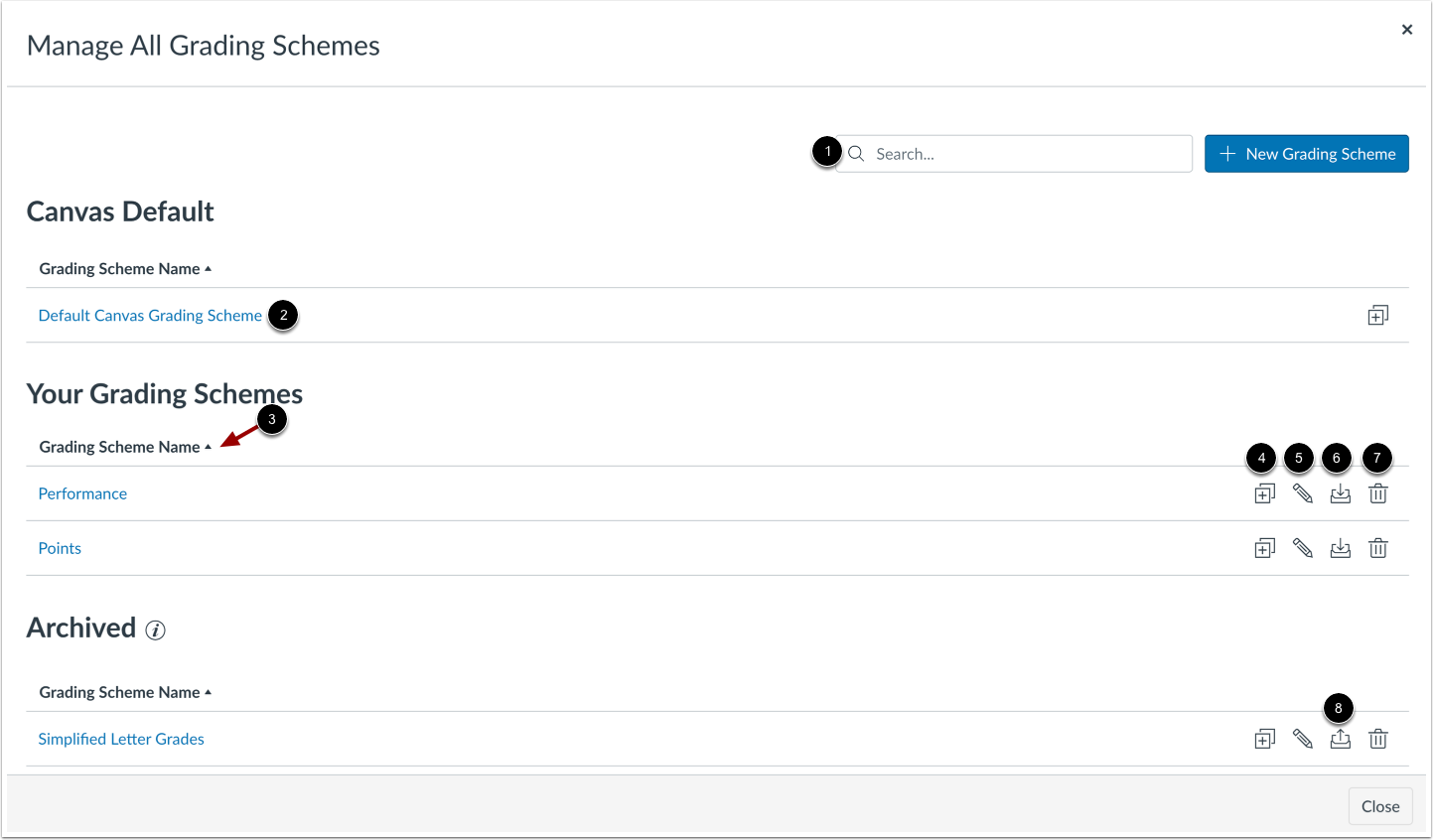This screenshot has height=840, width=1433.
Task: Edit the Points grading scheme
Action: pyautogui.click(x=1302, y=548)
